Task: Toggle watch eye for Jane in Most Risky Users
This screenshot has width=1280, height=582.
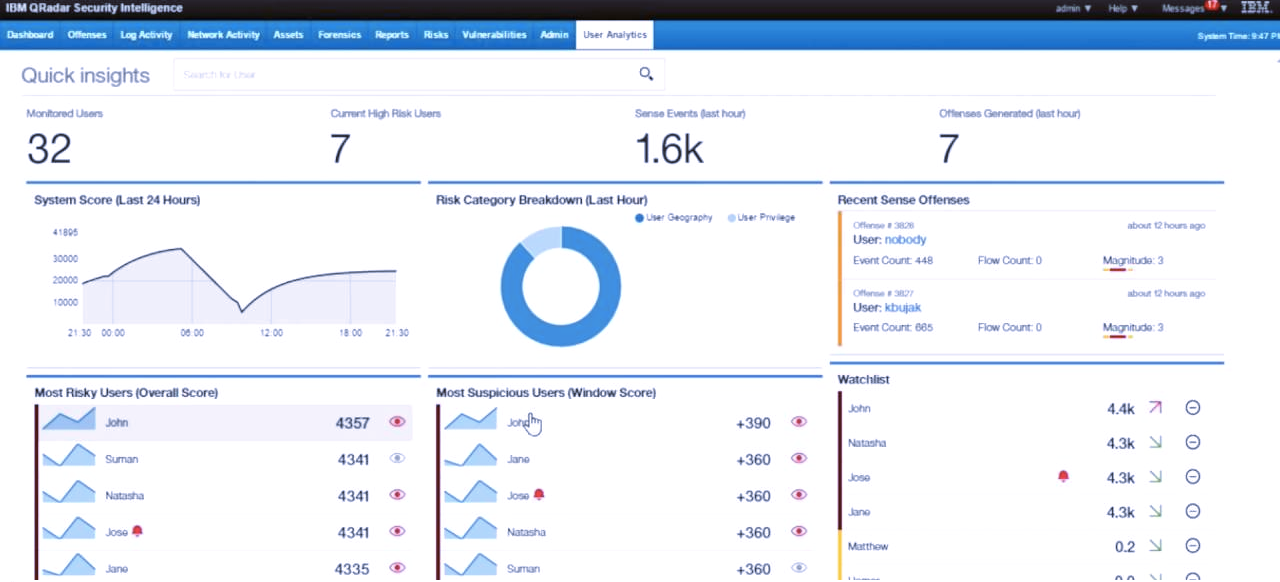Action: [x=397, y=568]
